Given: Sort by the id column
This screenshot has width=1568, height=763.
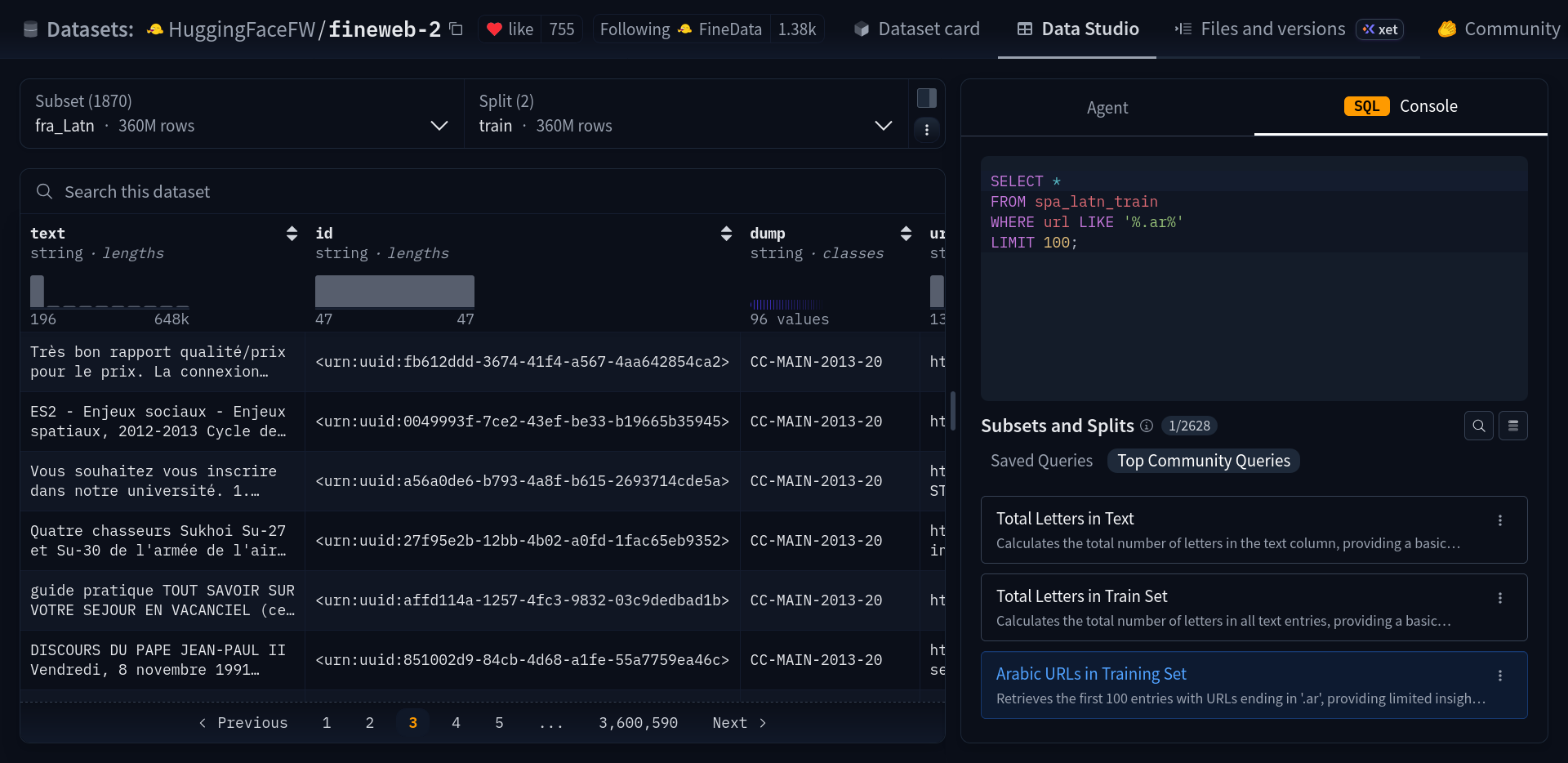Looking at the screenshot, I should coord(726,234).
